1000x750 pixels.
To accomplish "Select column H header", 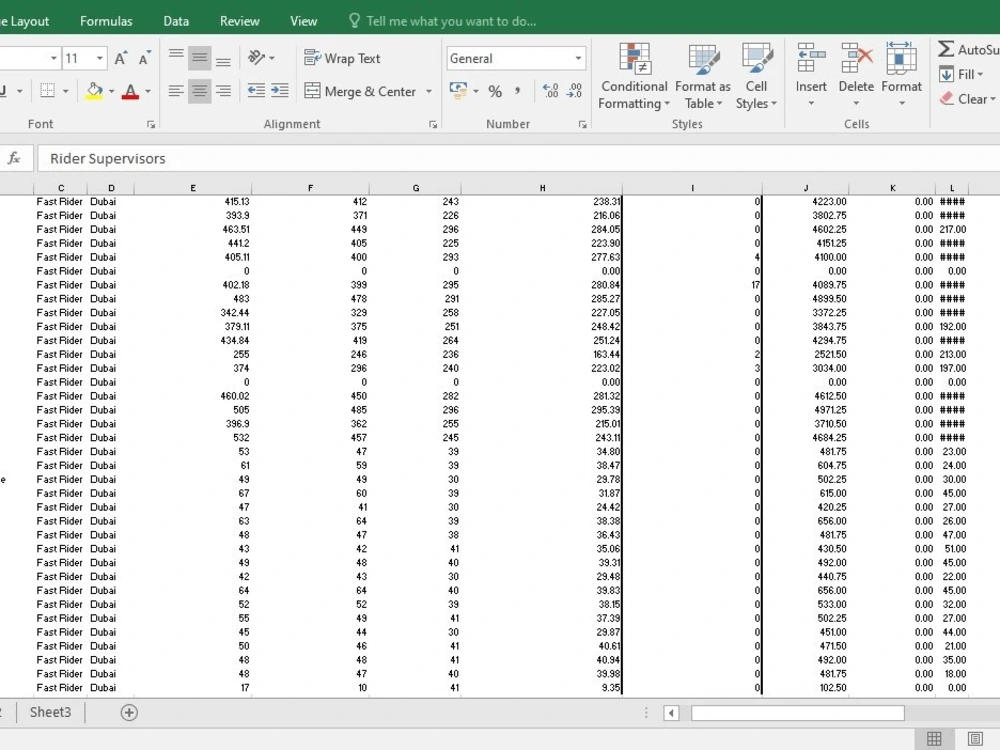I will click(542, 188).
